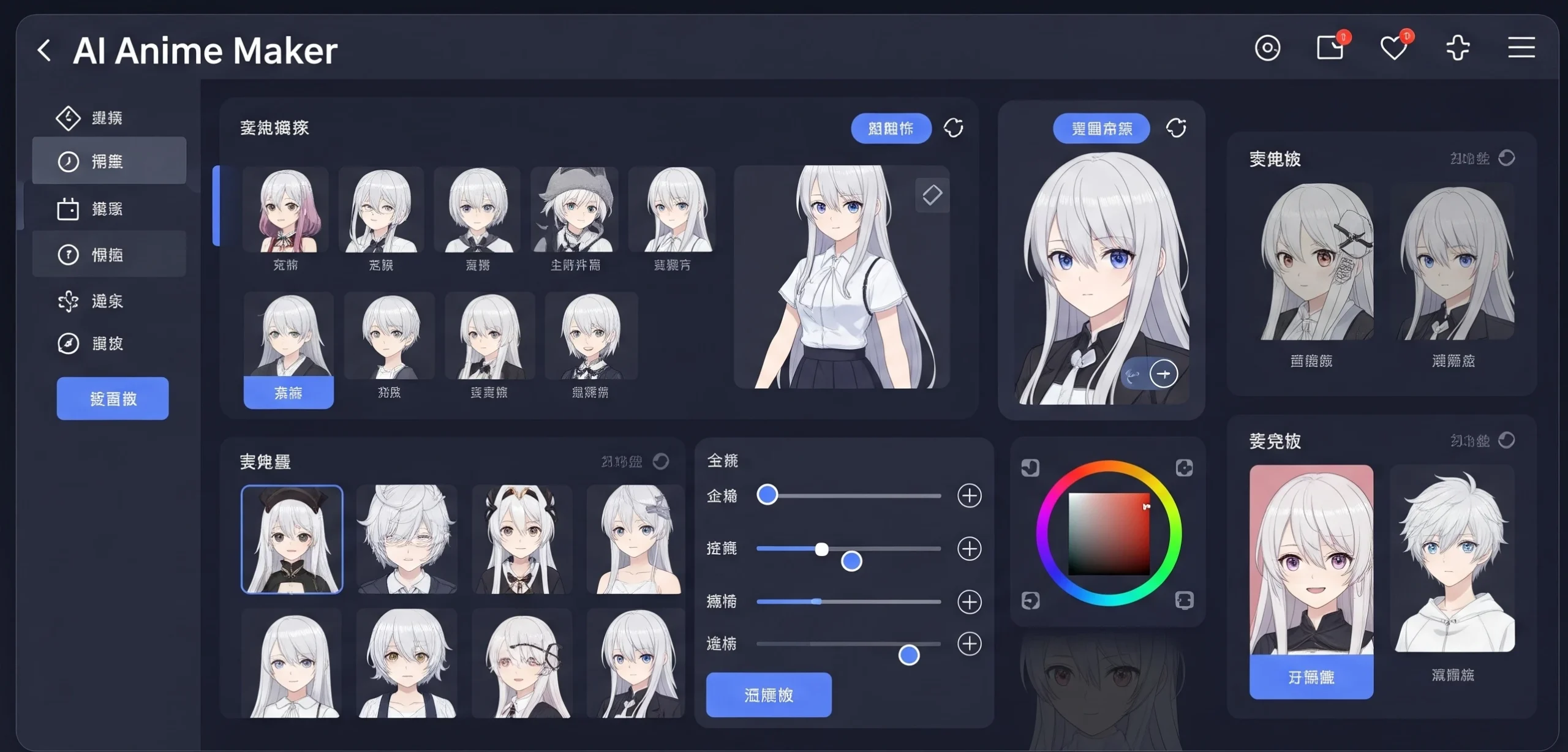The height and width of the screenshot is (752, 1568).
Task: Select the calendar icon item in left sidebar
Action: (108, 209)
